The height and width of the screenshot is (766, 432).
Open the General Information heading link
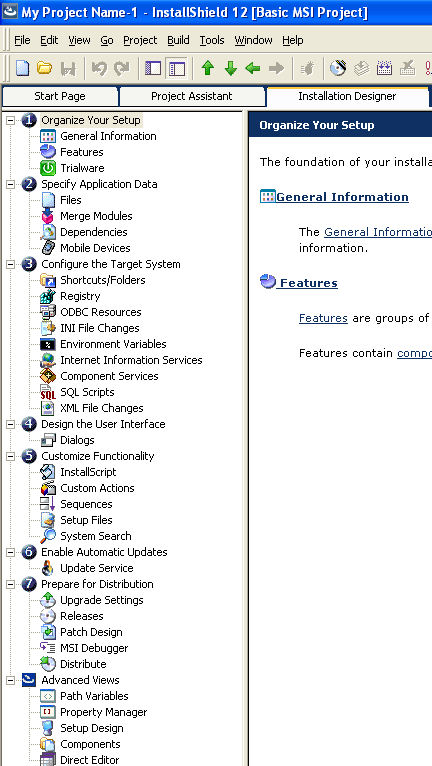[x=342, y=197]
